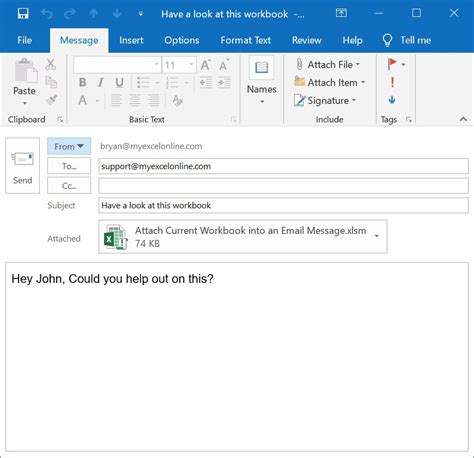Open Signature menu
The image size is (474, 458).
click(325, 100)
